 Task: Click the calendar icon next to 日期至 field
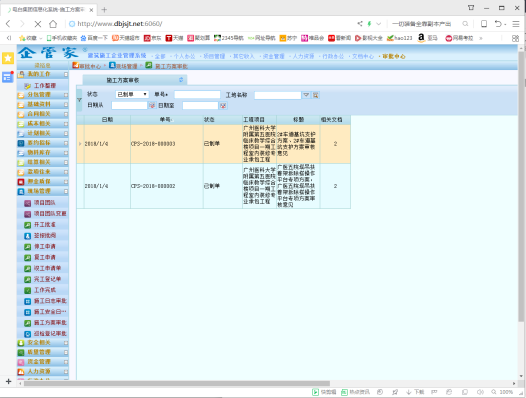click(223, 106)
